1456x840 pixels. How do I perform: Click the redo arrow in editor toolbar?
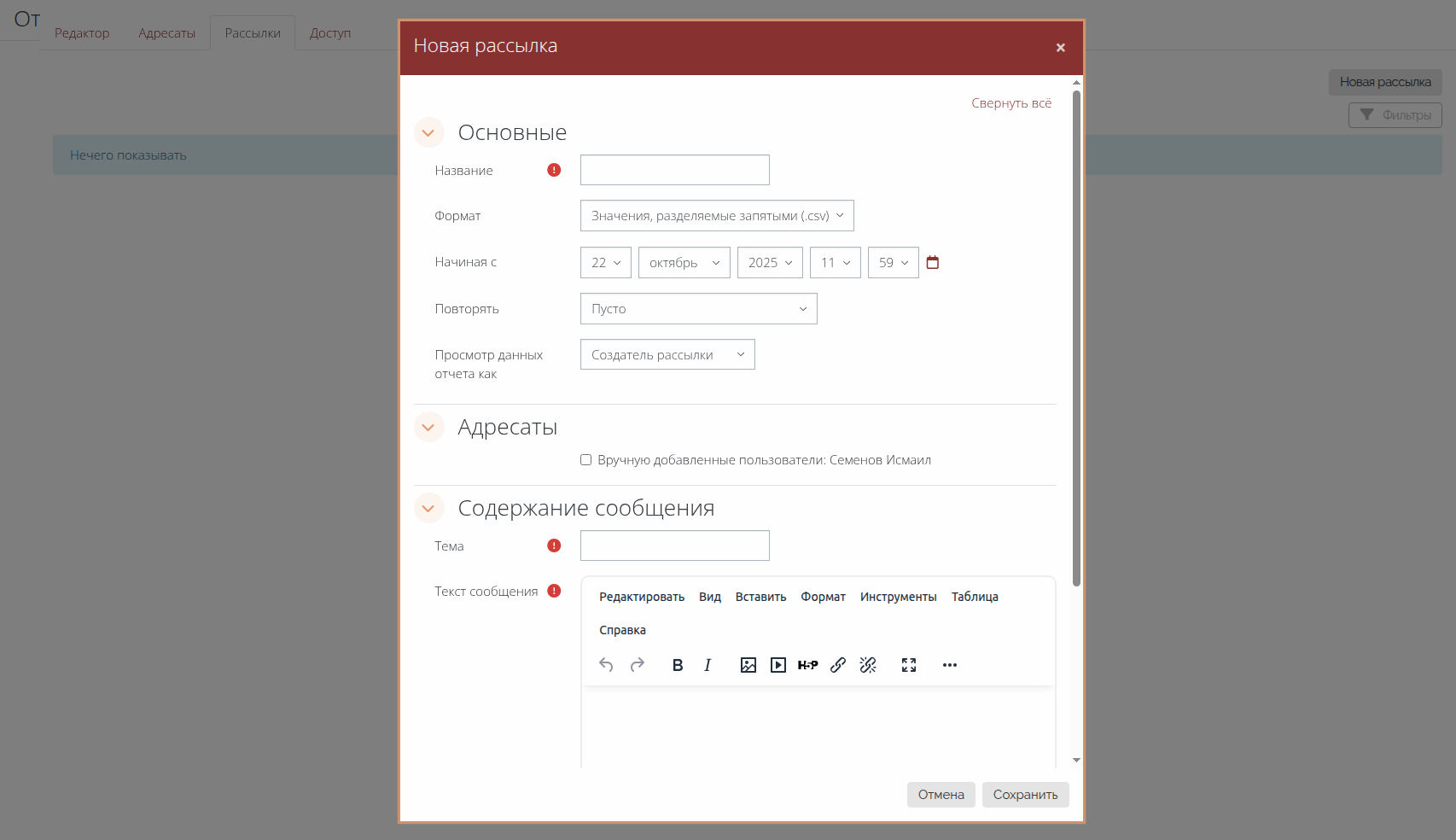point(637,665)
